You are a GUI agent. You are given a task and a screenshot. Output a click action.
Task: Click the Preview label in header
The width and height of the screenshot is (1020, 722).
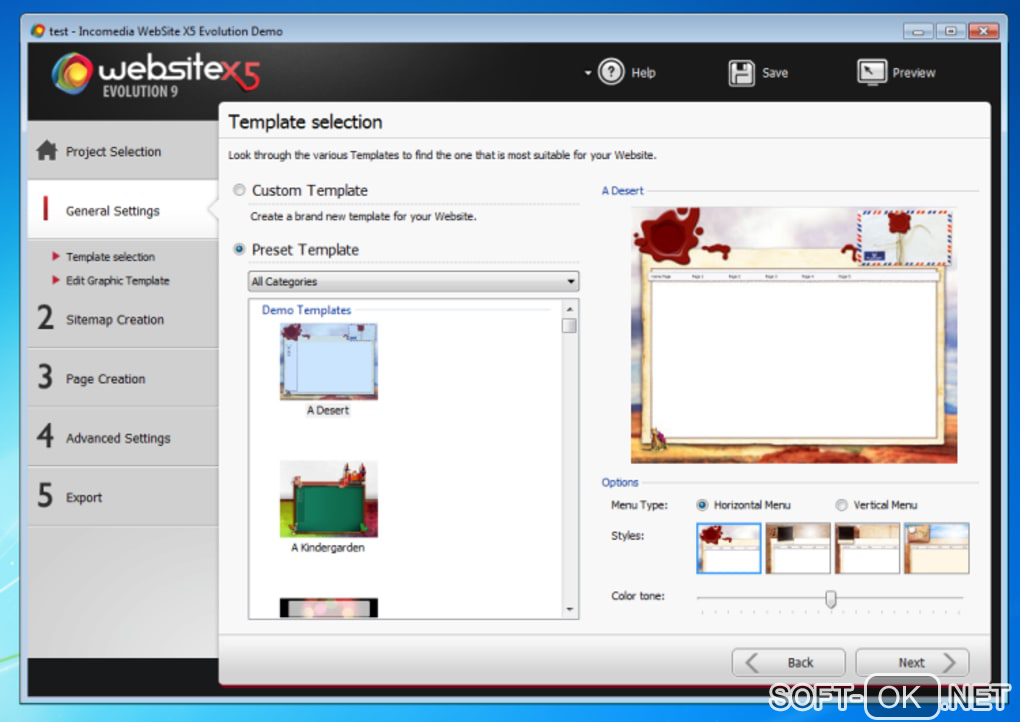(913, 73)
